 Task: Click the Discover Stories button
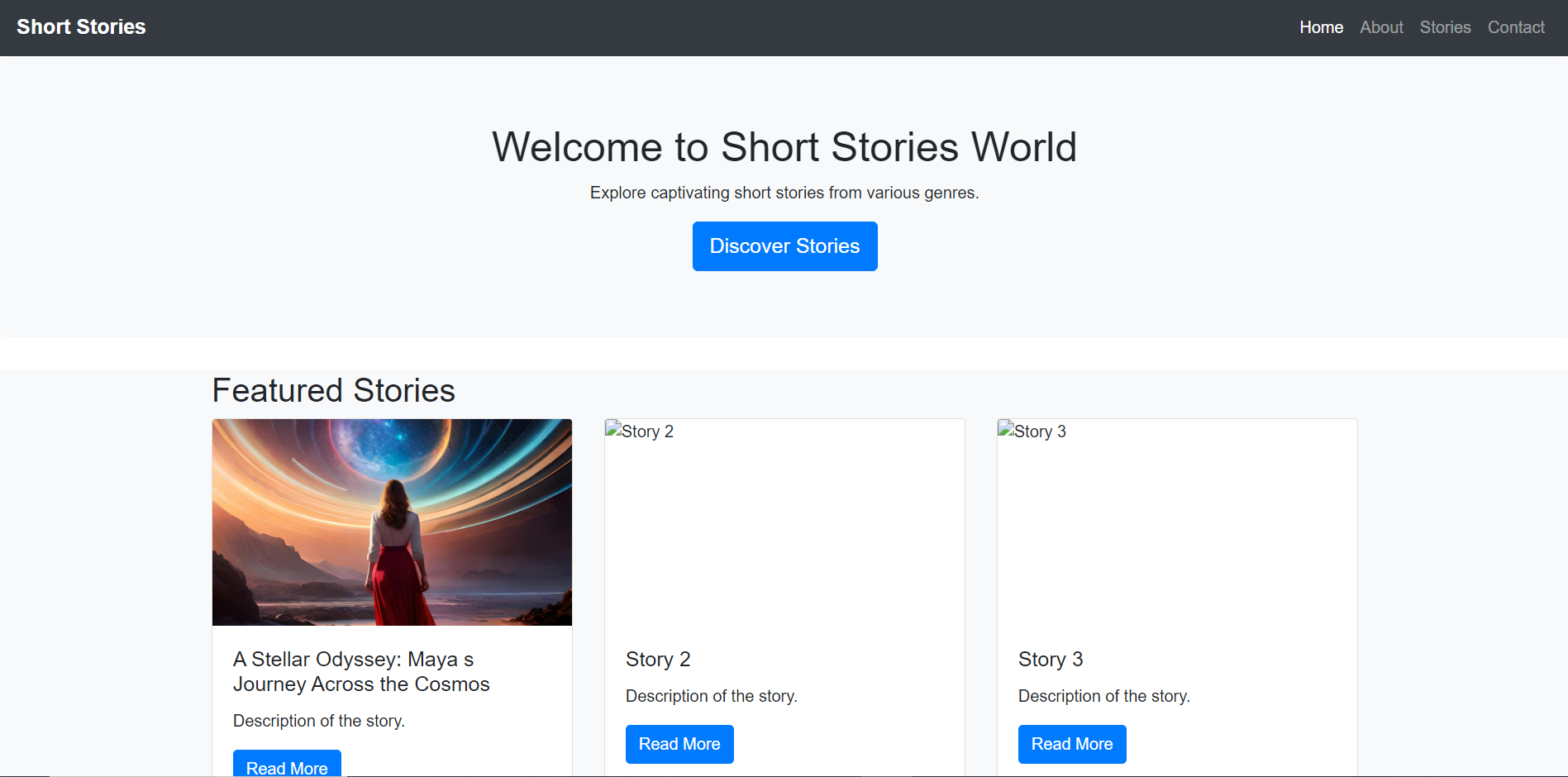click(x=784, y=245)
